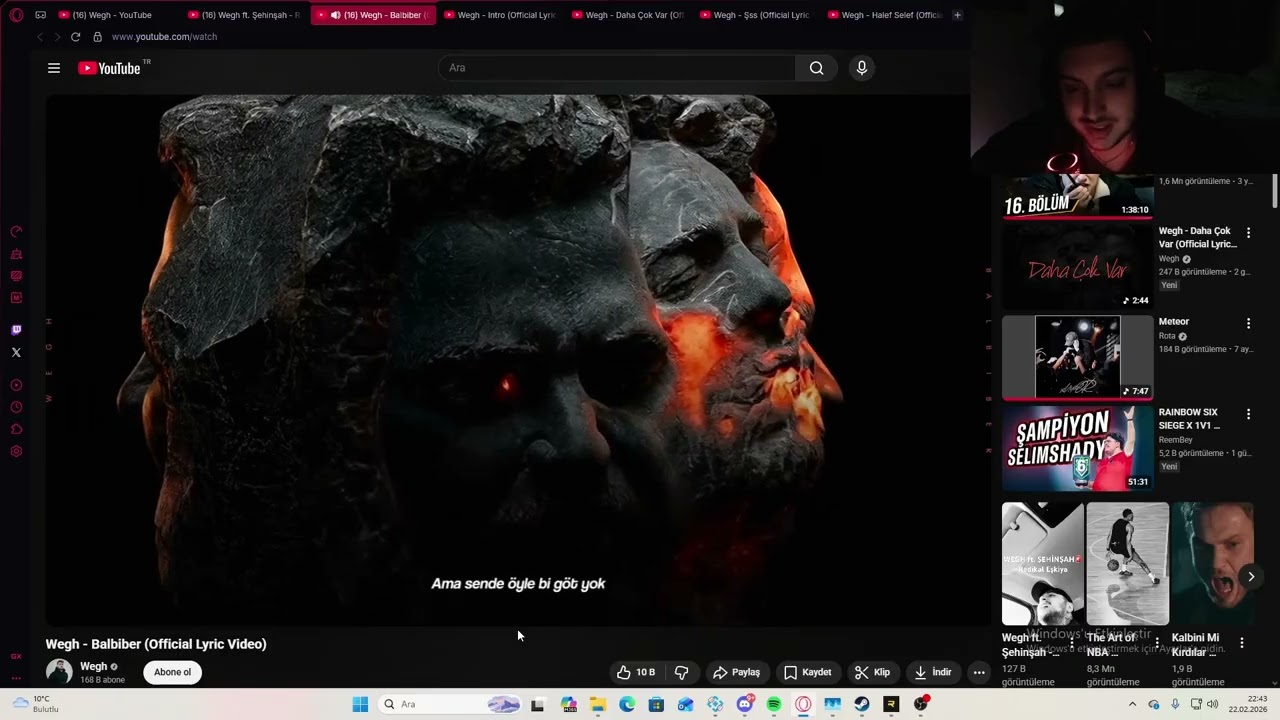Switch to Wegh - Halef Selef tab

pyautogui.click(x=883, y=15)
